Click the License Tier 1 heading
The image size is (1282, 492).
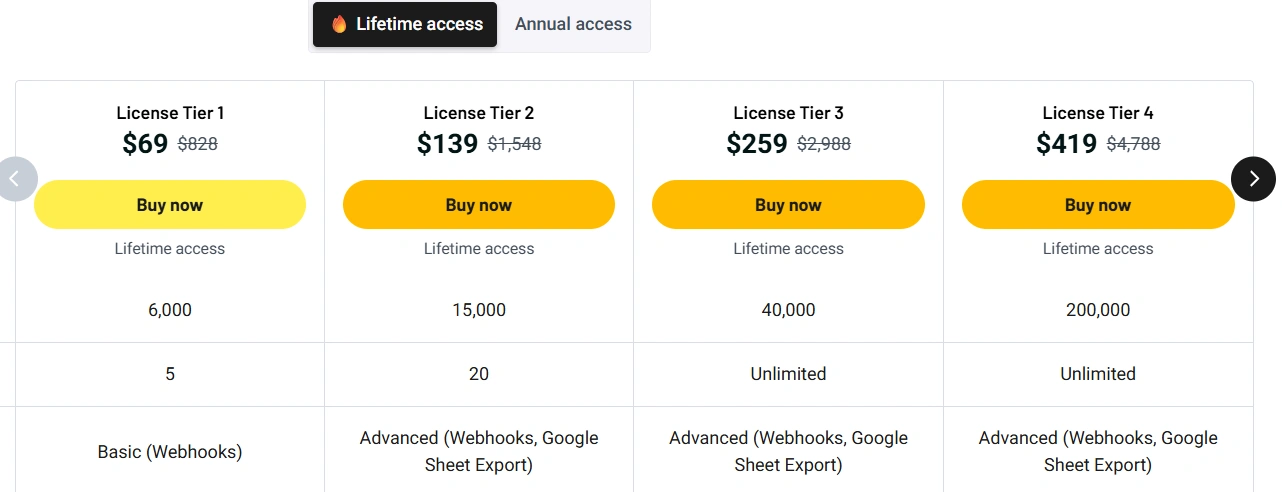170,113
